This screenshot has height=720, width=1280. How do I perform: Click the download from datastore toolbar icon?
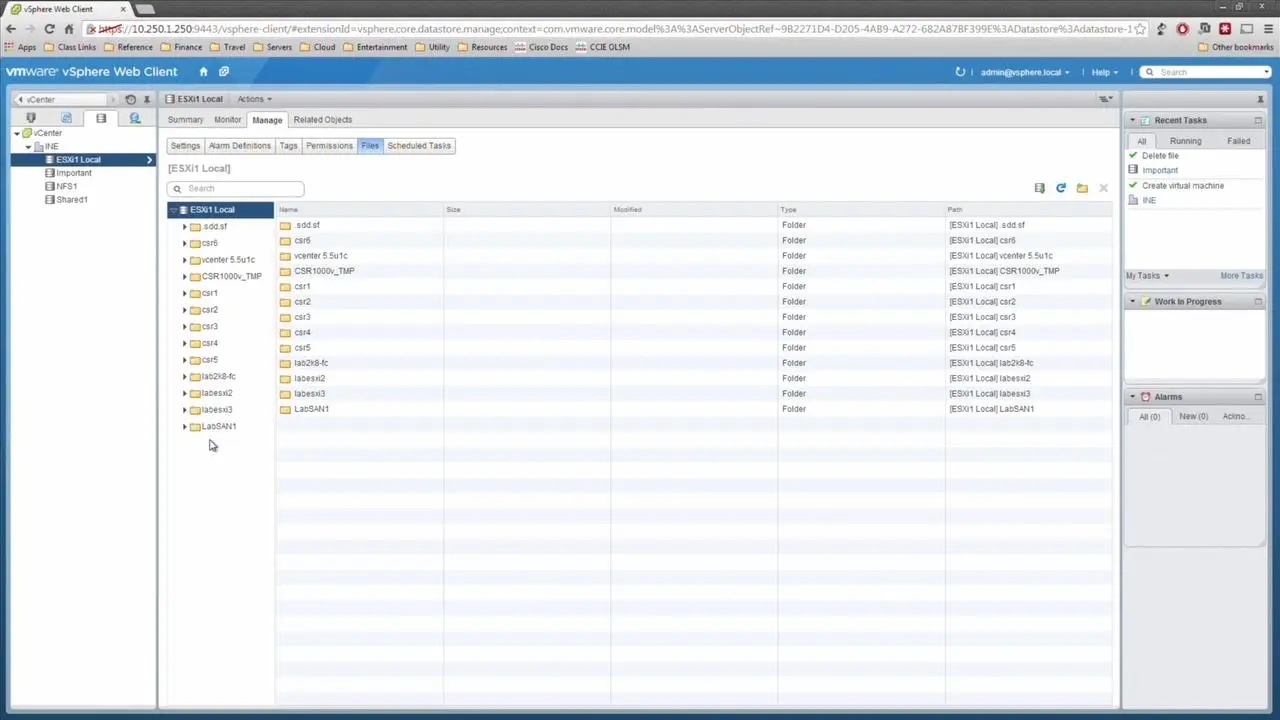click(x=1039, y=188)
